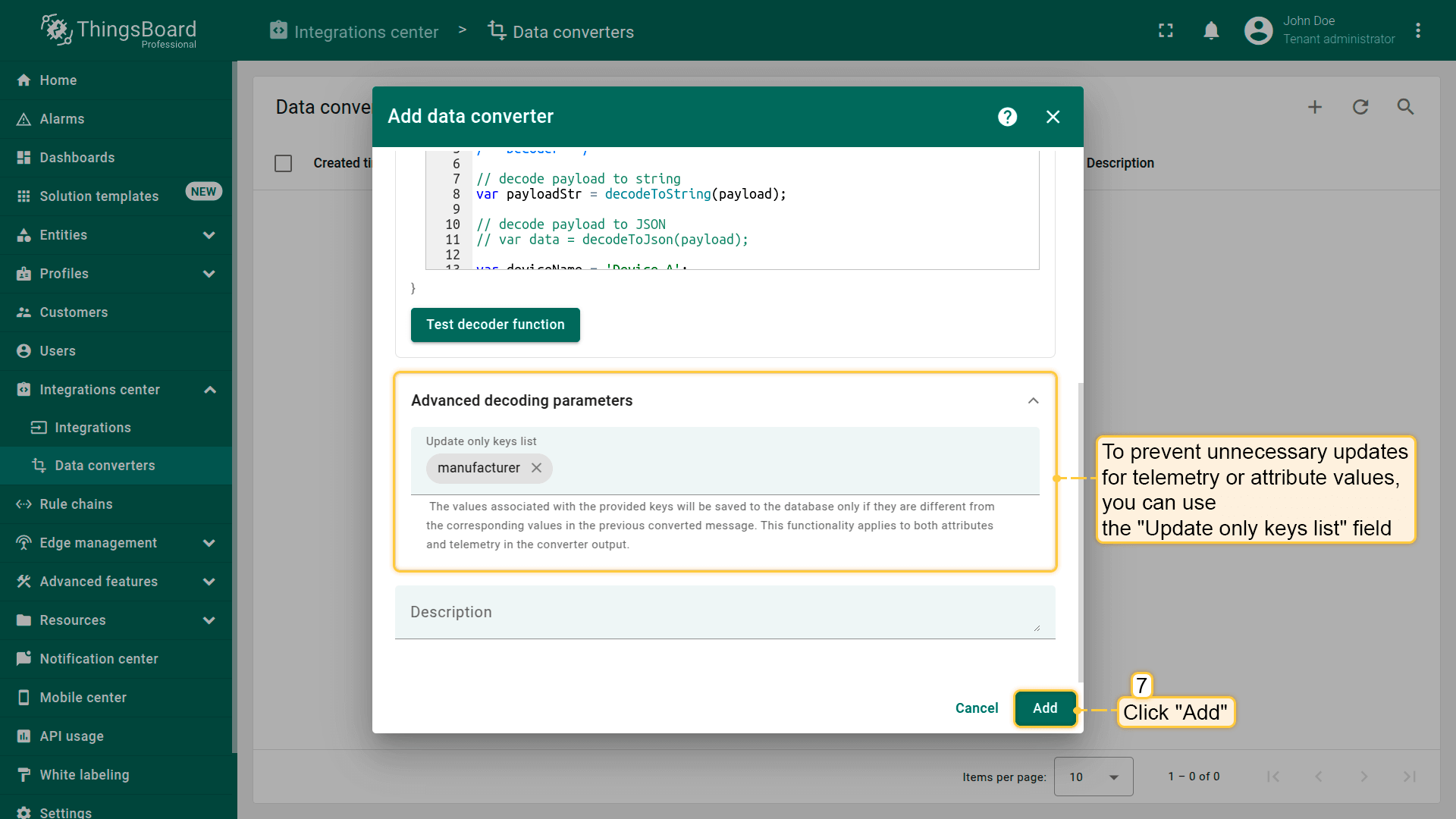Click the add converter plus icon
Screen dimensions: 1456x819
[1315, 107]
